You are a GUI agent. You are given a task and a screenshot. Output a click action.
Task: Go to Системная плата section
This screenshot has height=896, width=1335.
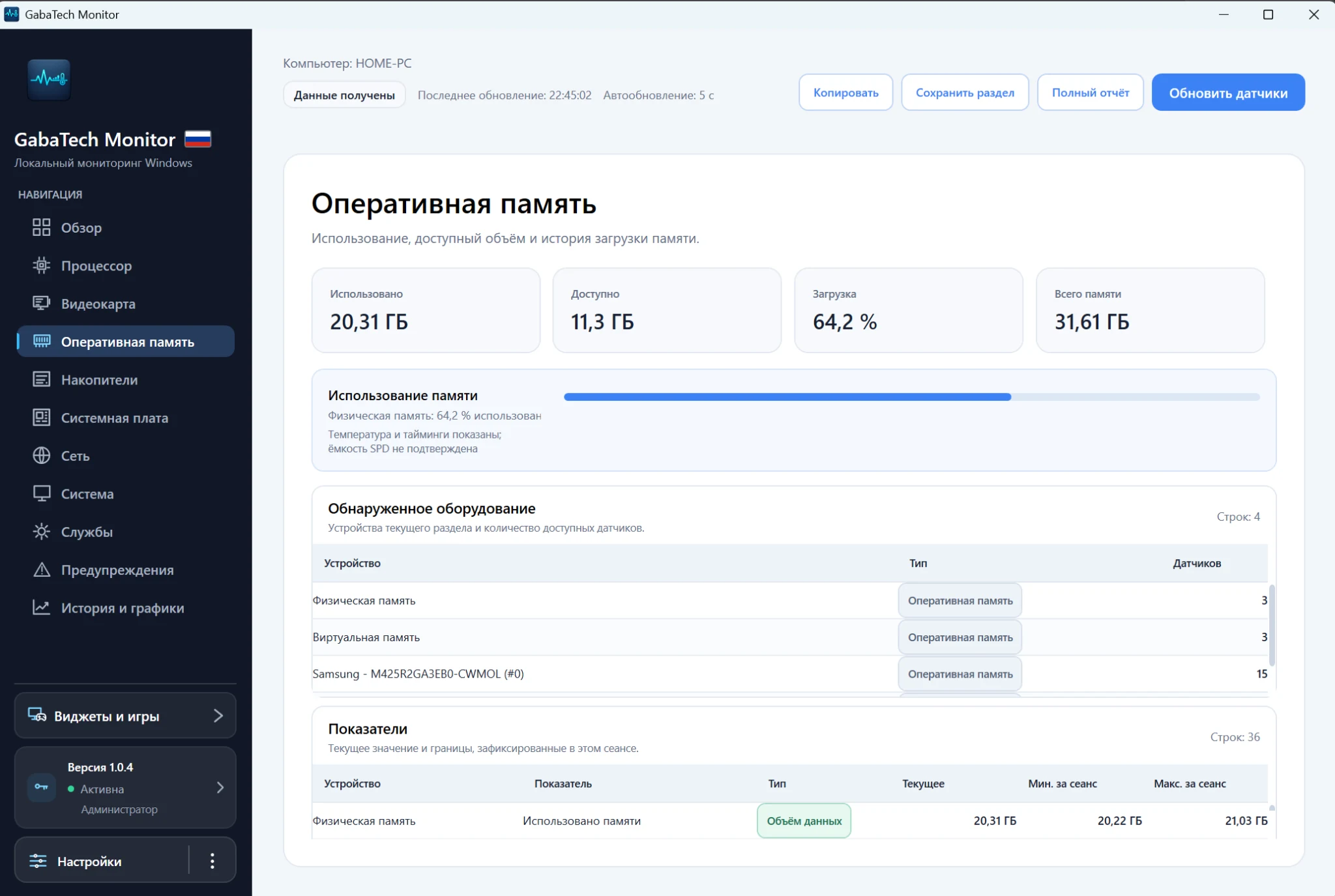pos(125,418)
